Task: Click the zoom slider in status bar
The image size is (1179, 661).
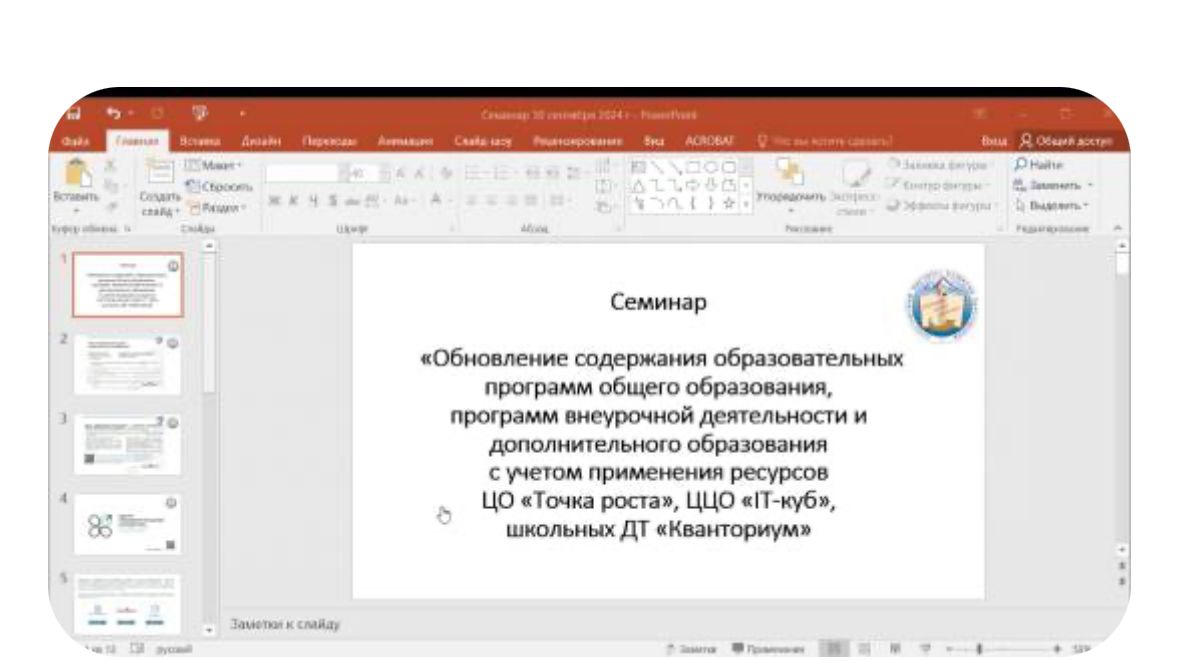Action: pyautogui.click(x=1002, y=648)
